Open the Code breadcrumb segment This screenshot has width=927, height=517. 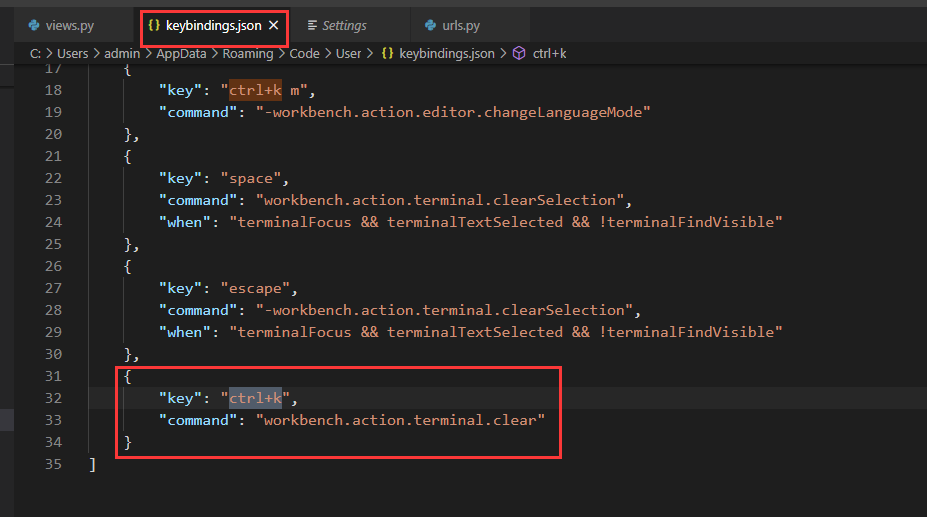coord(304,53)
